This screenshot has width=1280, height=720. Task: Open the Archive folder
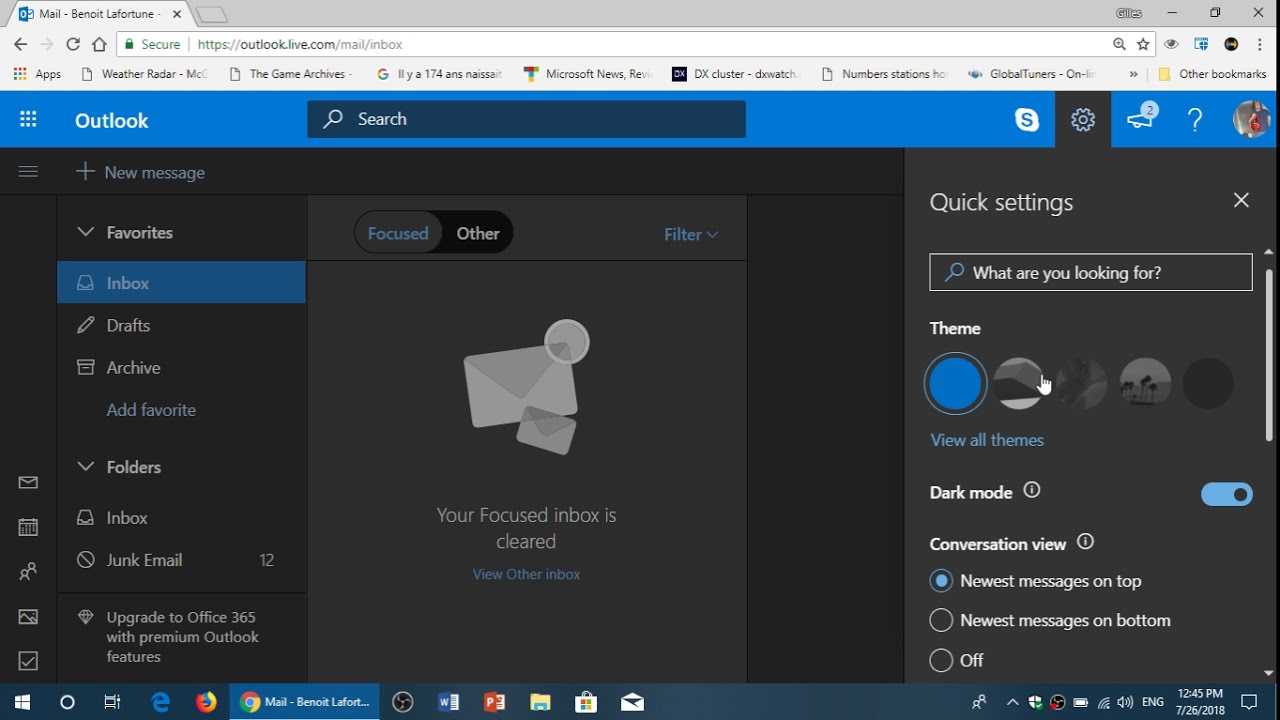(182, 367)
